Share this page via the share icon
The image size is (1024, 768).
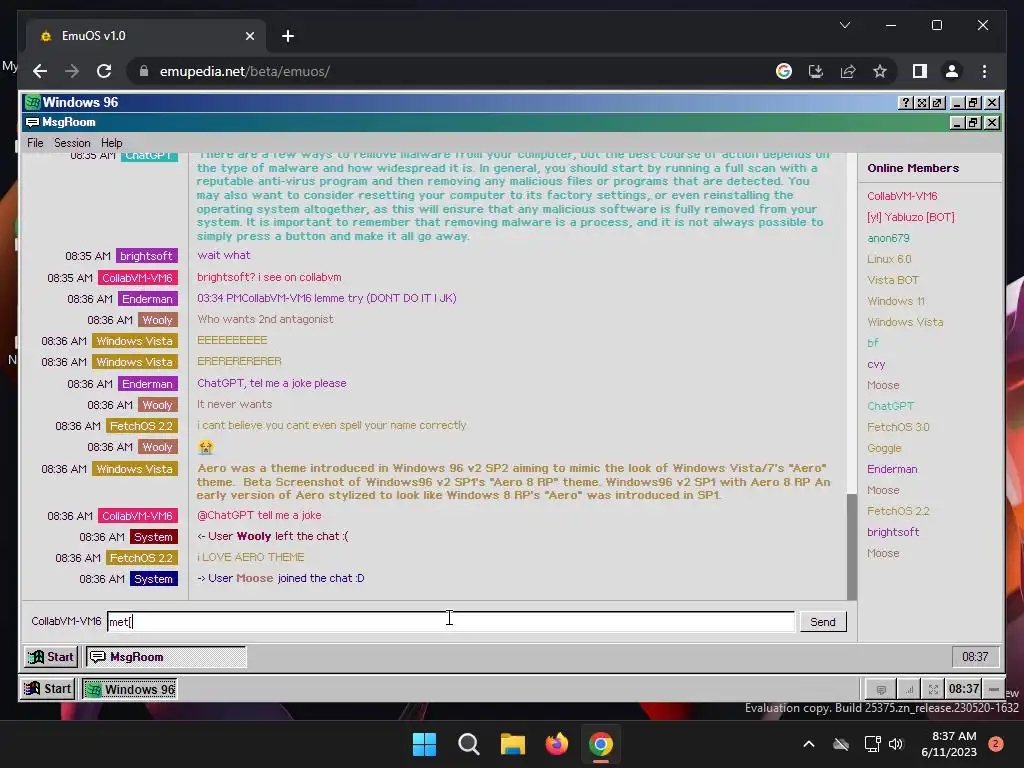click(x=848, y=71)
